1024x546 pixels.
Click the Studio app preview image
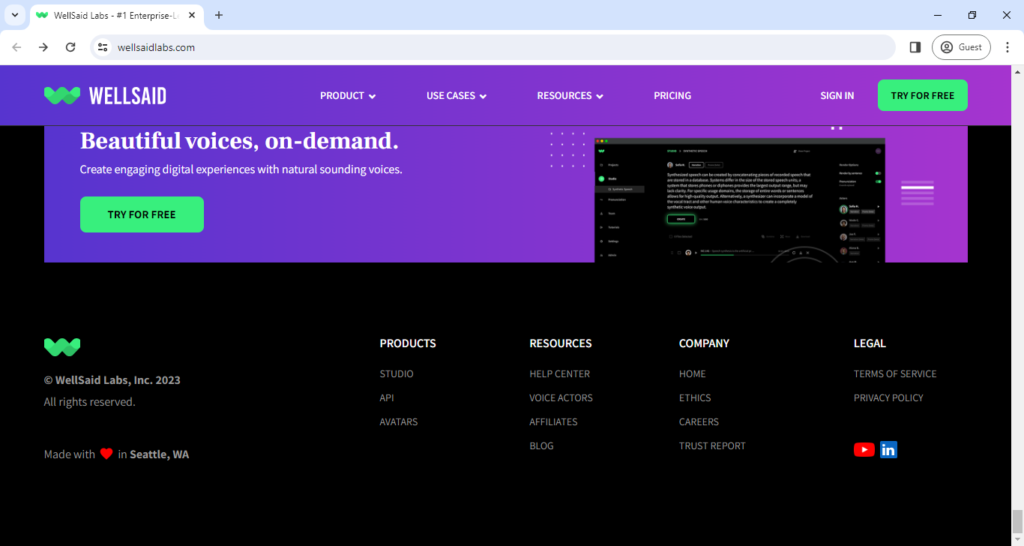coord(740,200)
